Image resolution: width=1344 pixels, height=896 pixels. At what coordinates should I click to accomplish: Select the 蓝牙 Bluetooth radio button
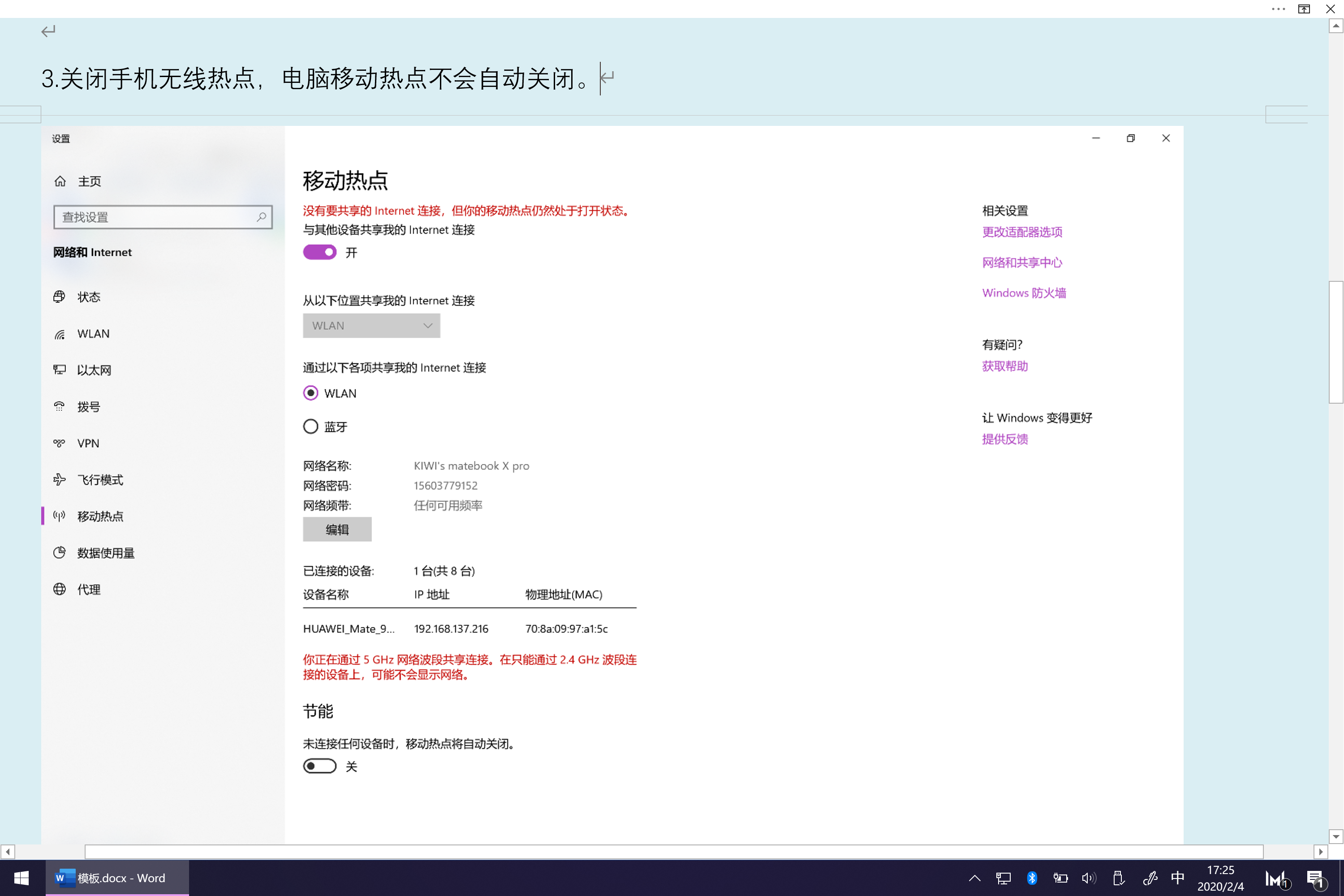click(310, 426)
